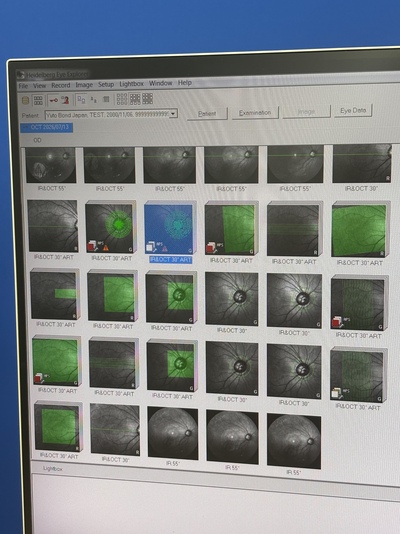Screen dimensions: 400x534
Task: Click the Eye Data button
Action: (353, 111)
